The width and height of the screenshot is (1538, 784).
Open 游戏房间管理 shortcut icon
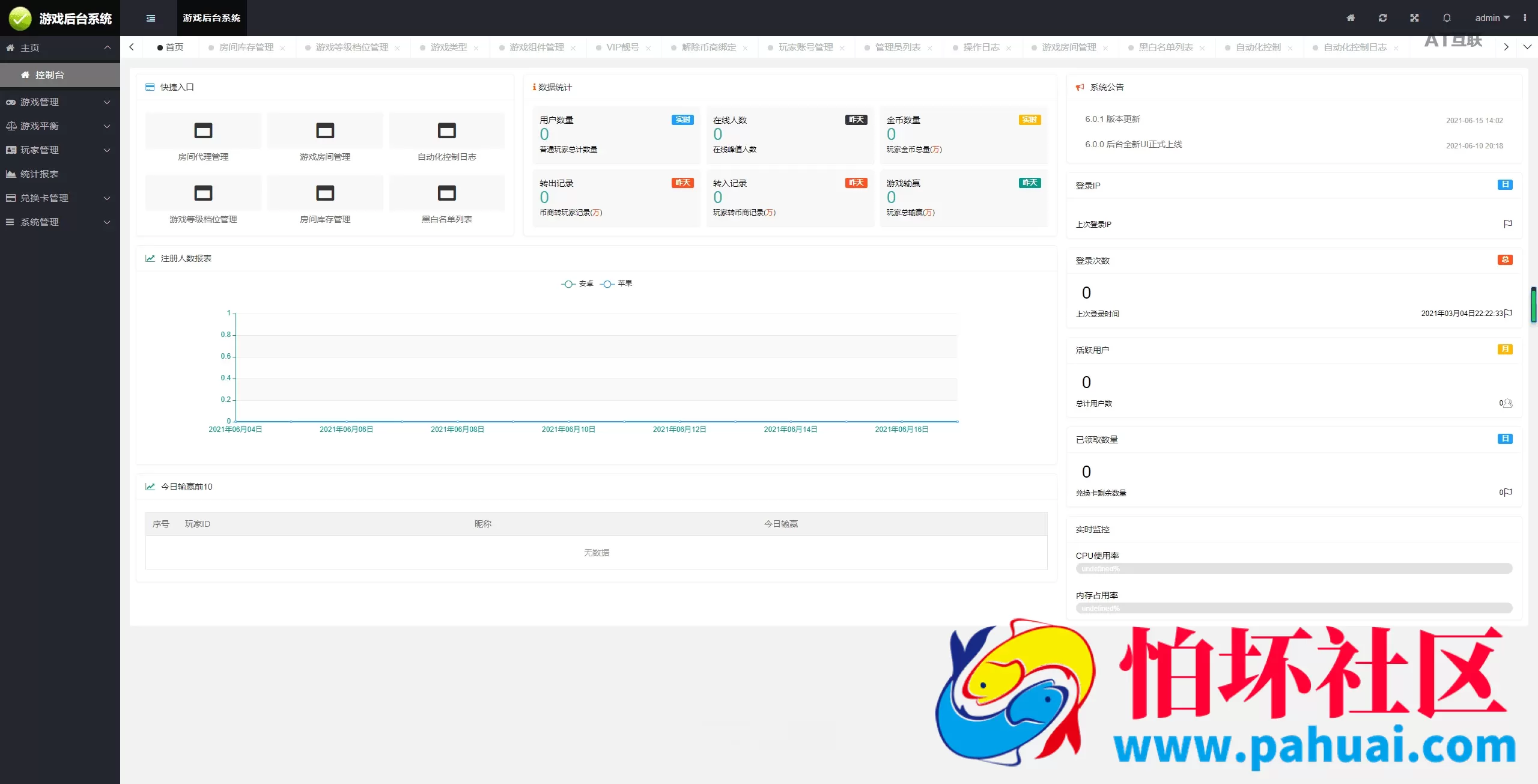pos(325,130)
